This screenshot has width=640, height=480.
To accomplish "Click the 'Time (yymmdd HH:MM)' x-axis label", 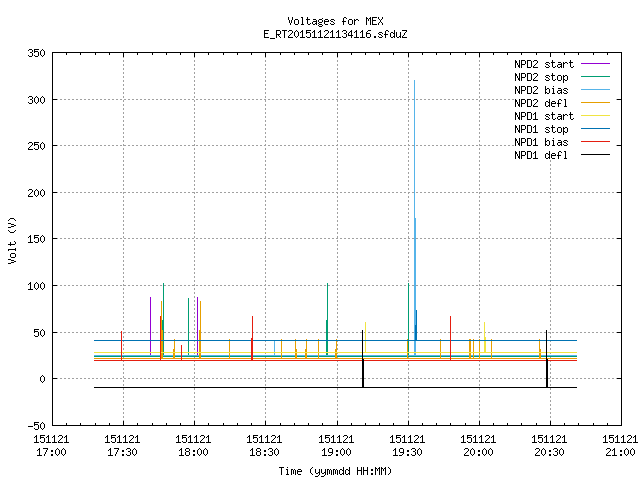I will (336, 471).
